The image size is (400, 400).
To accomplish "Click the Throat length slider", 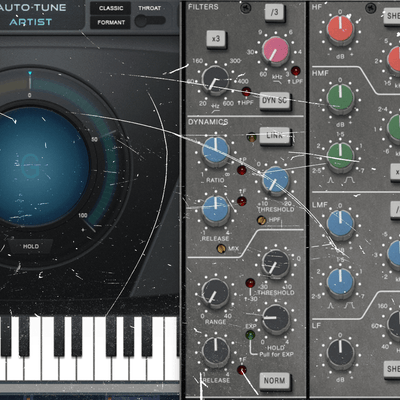I will click(x=150, y=21).
